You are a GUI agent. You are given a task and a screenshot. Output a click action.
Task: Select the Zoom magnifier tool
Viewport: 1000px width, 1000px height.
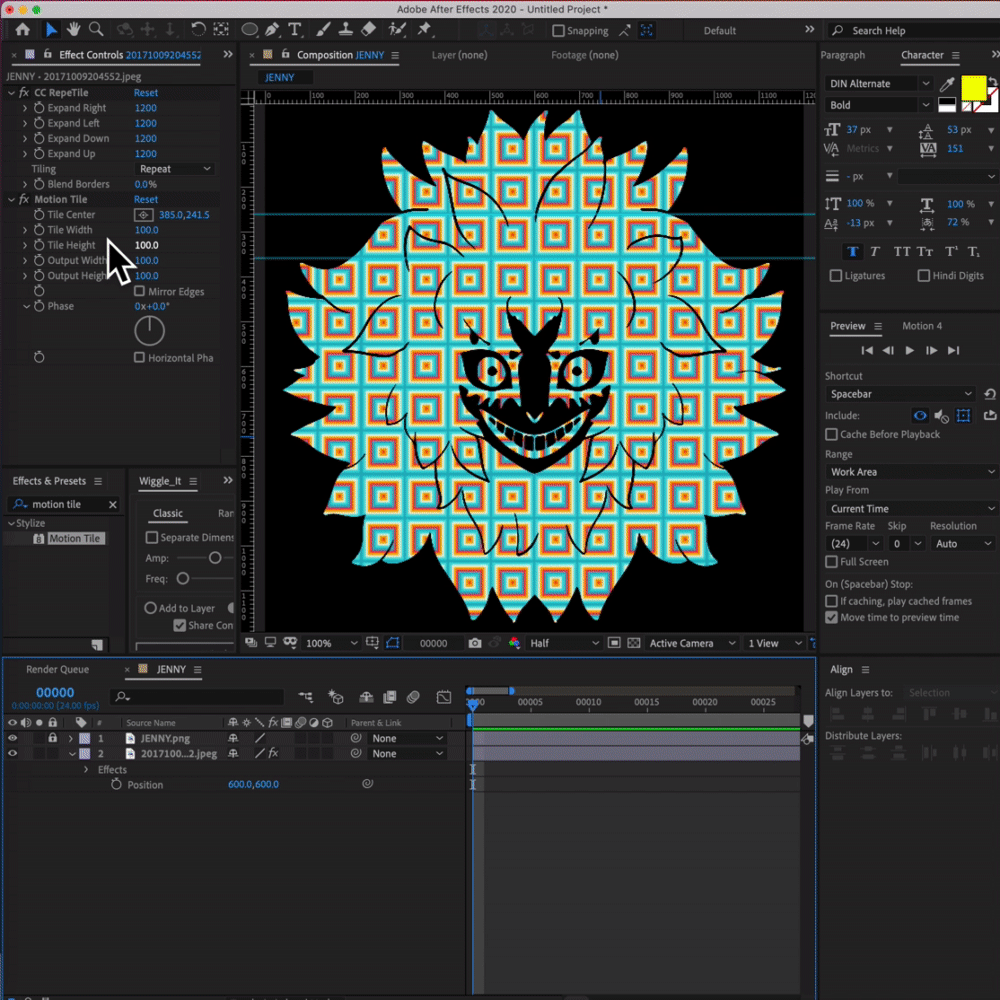point(96,30)
